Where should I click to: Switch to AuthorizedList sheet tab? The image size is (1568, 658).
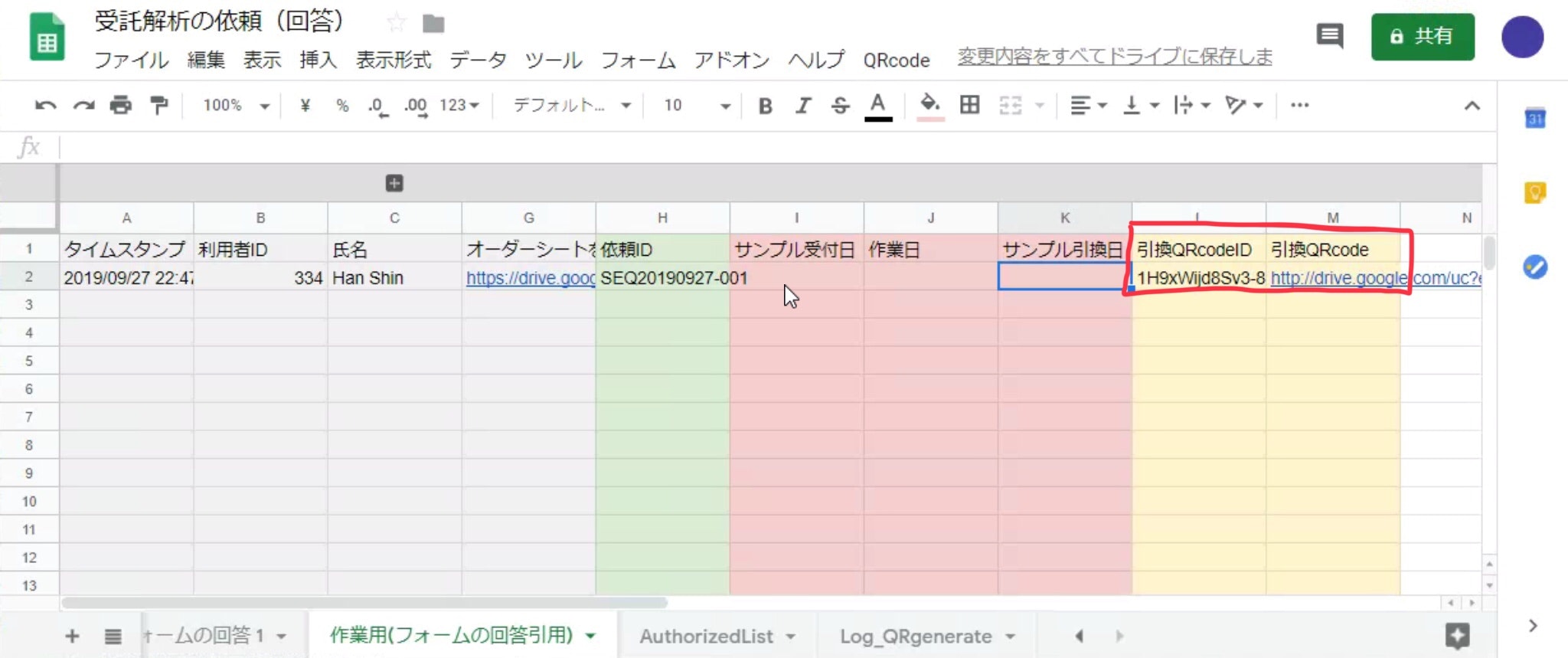(x=717, y=636)
